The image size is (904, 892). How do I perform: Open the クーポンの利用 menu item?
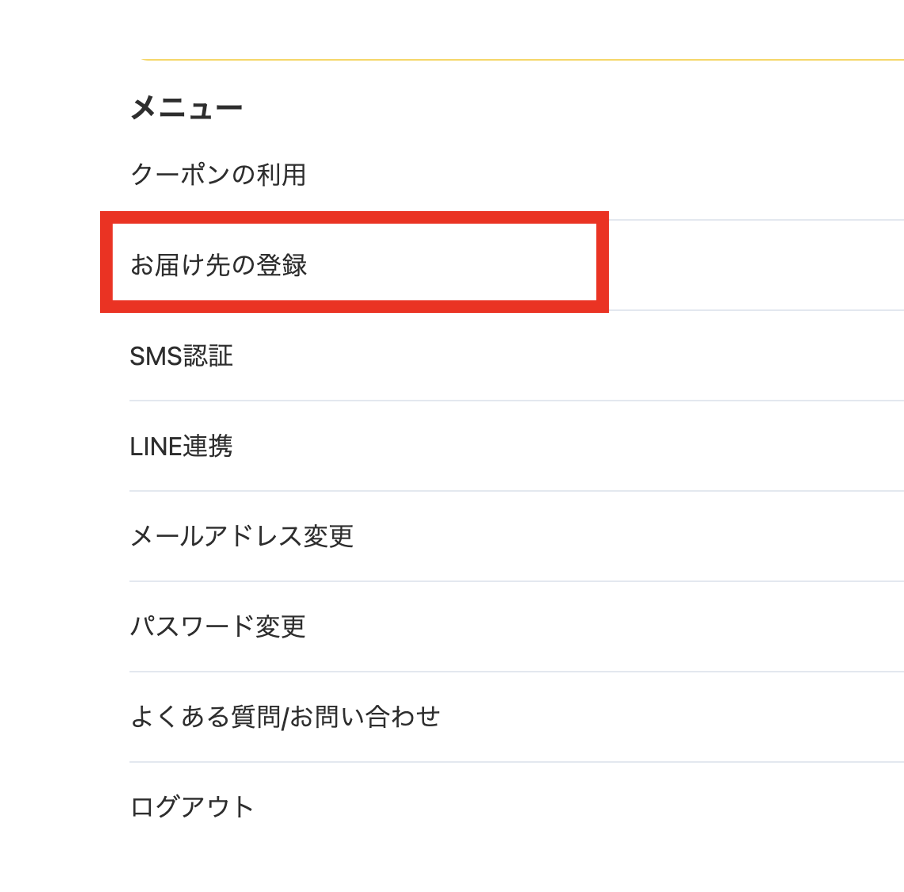tap(219, 175)
